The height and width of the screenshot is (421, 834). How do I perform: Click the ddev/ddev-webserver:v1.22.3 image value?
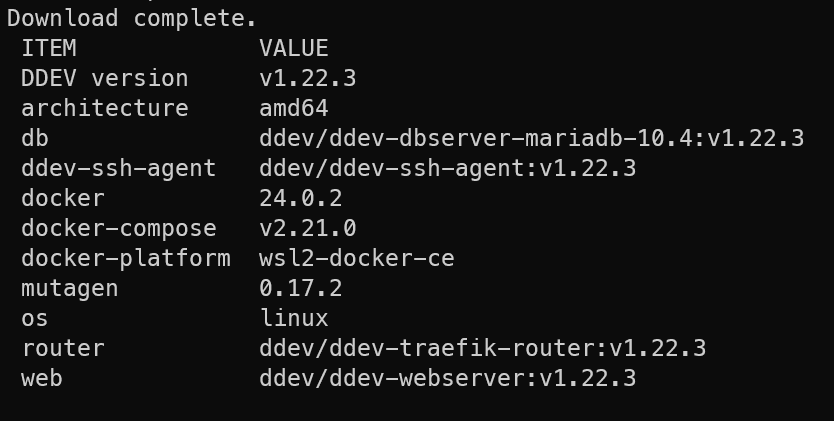click(447, 378)
